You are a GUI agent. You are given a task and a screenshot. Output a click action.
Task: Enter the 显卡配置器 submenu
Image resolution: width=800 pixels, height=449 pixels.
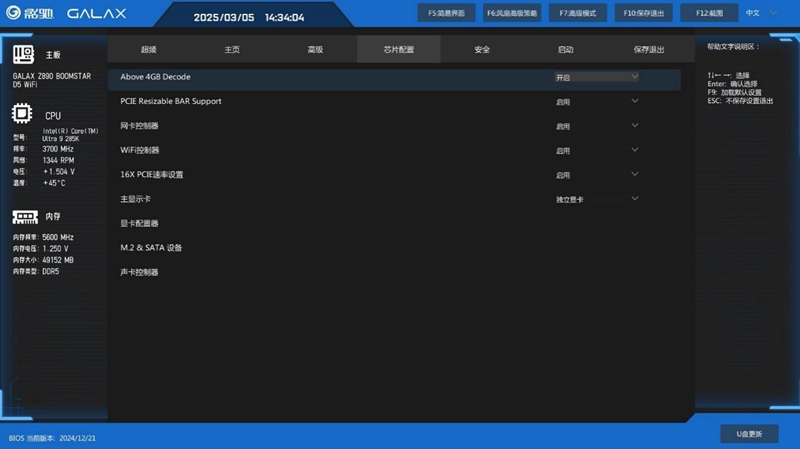[140, 223]
